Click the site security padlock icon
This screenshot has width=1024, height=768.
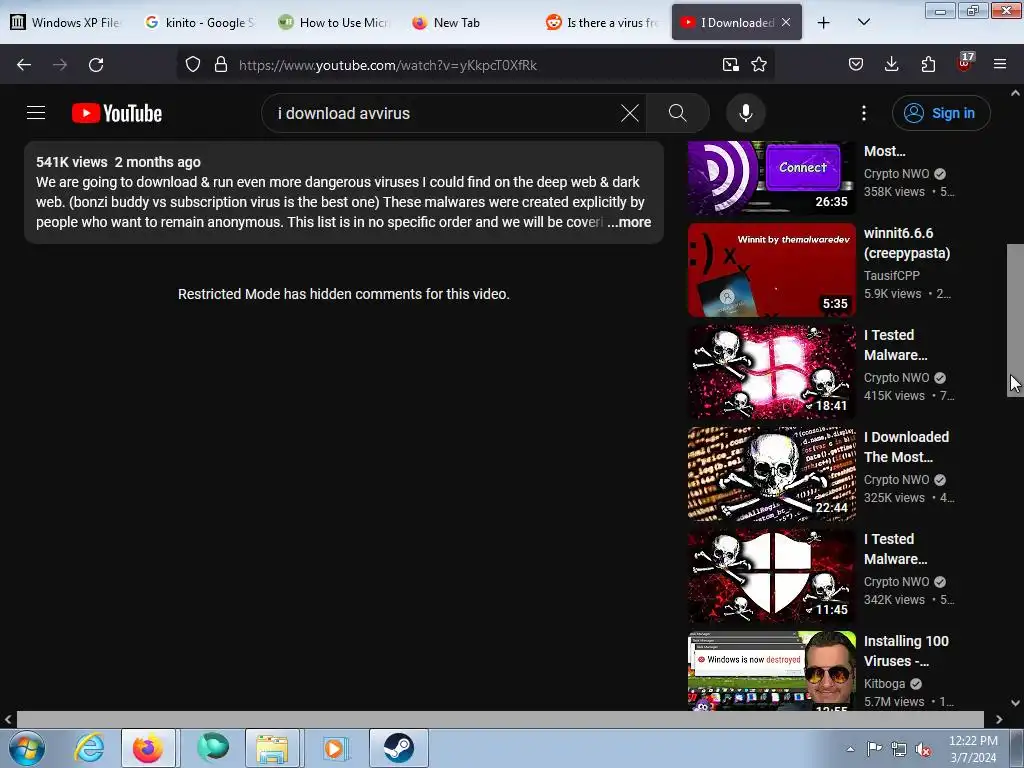coord(221,65)
